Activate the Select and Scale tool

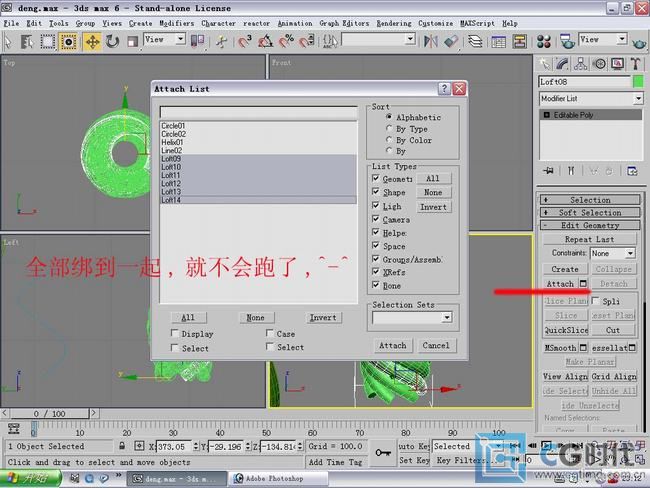pos(132,41)
